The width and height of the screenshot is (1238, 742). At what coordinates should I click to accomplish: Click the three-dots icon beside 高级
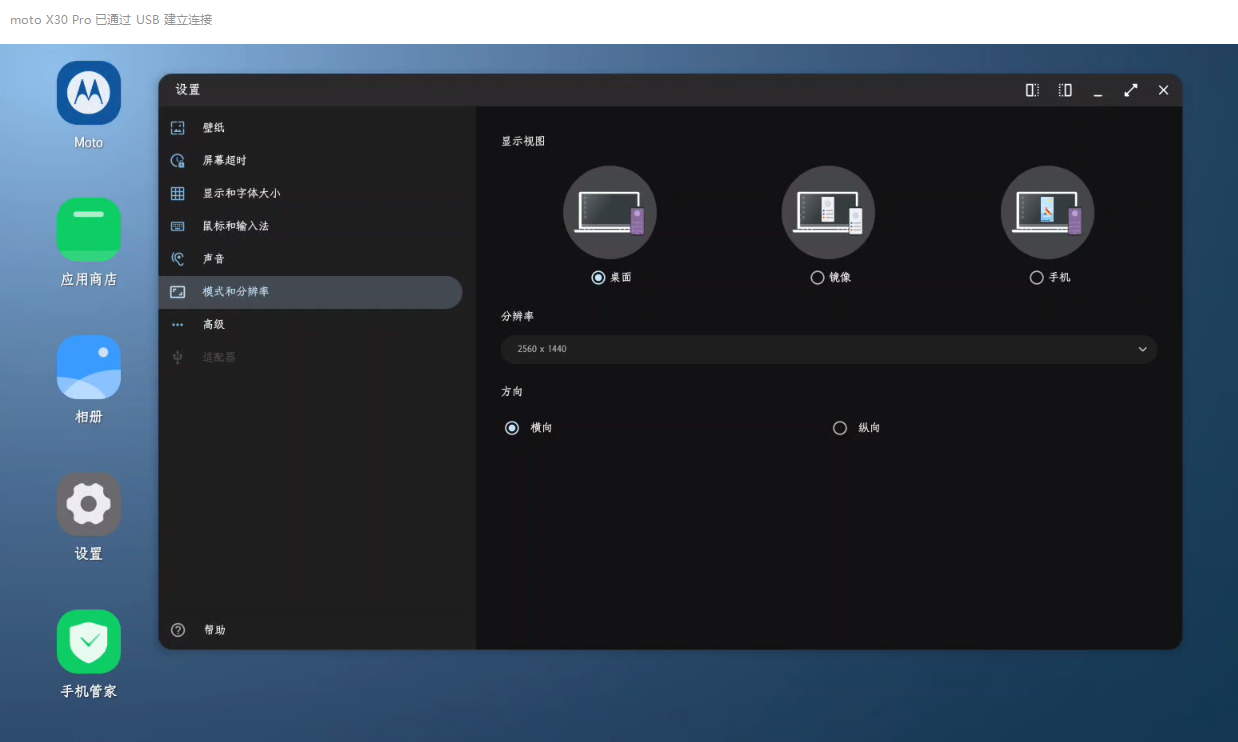pyautogui.click(x=178, y=325)
